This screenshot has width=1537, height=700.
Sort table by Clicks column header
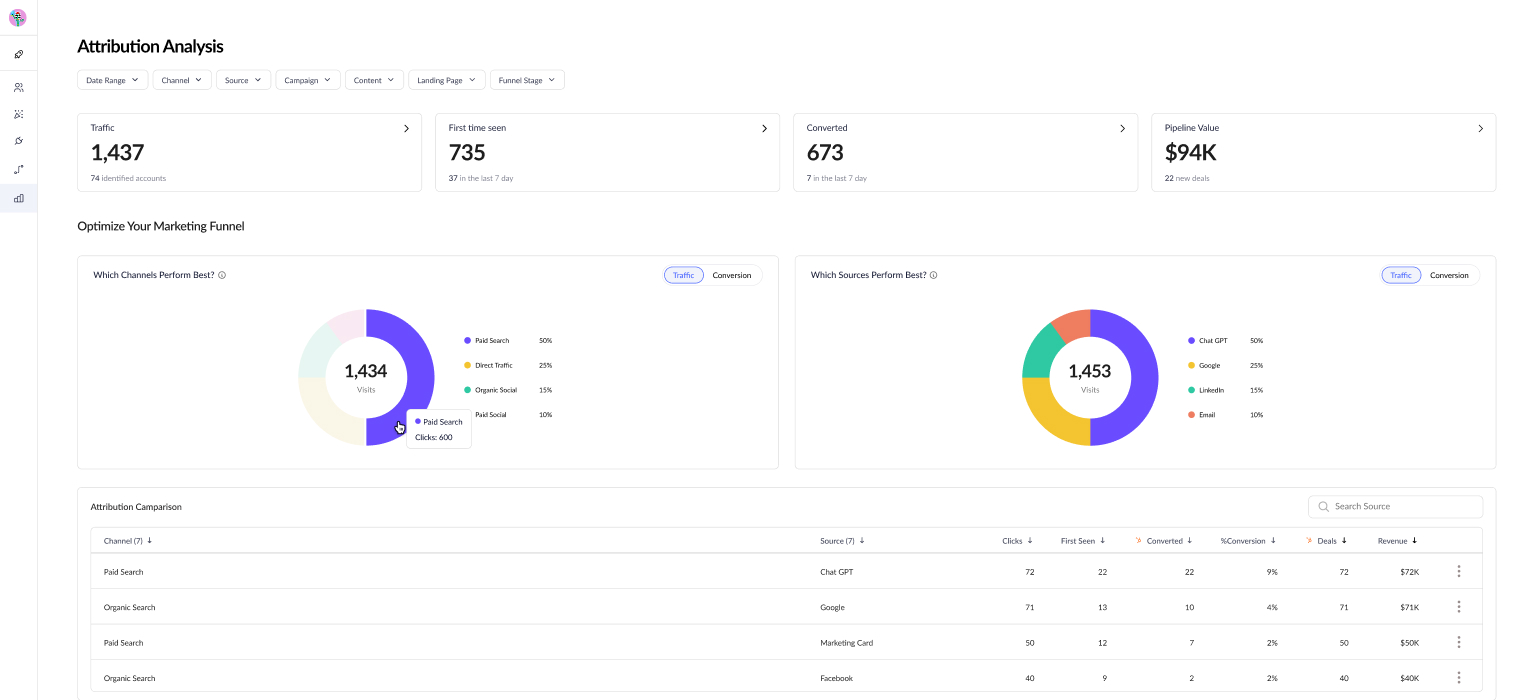click(x=1017, y=541)
